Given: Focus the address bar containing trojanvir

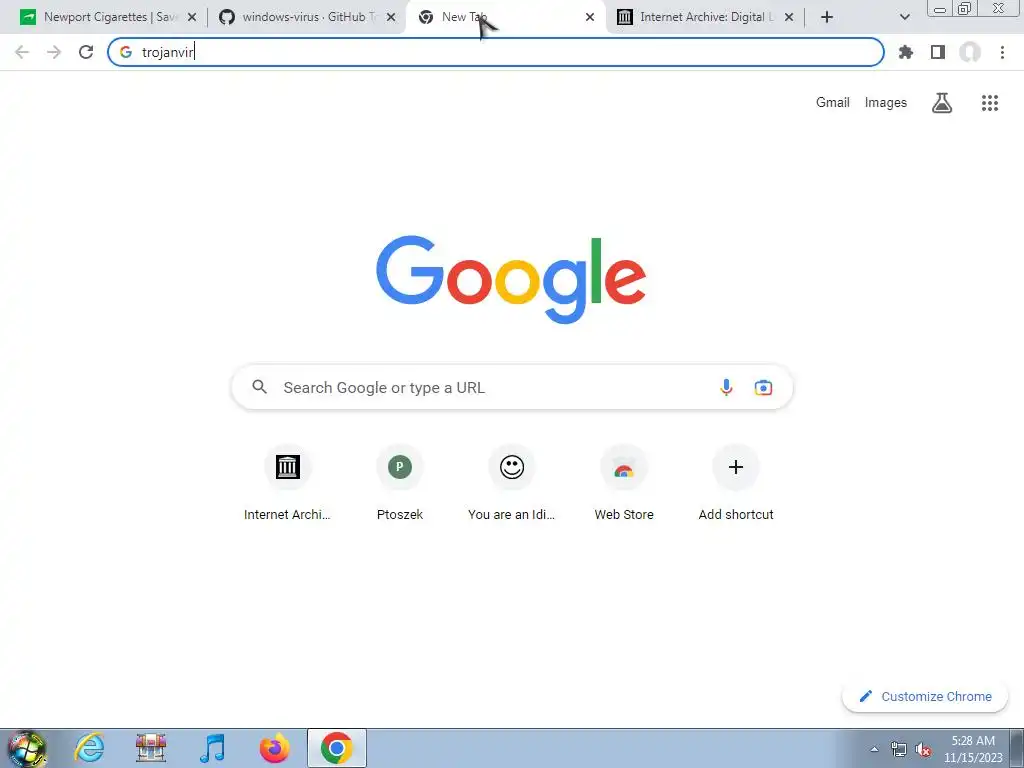Looking at the screenshot, I should [496, 52].
